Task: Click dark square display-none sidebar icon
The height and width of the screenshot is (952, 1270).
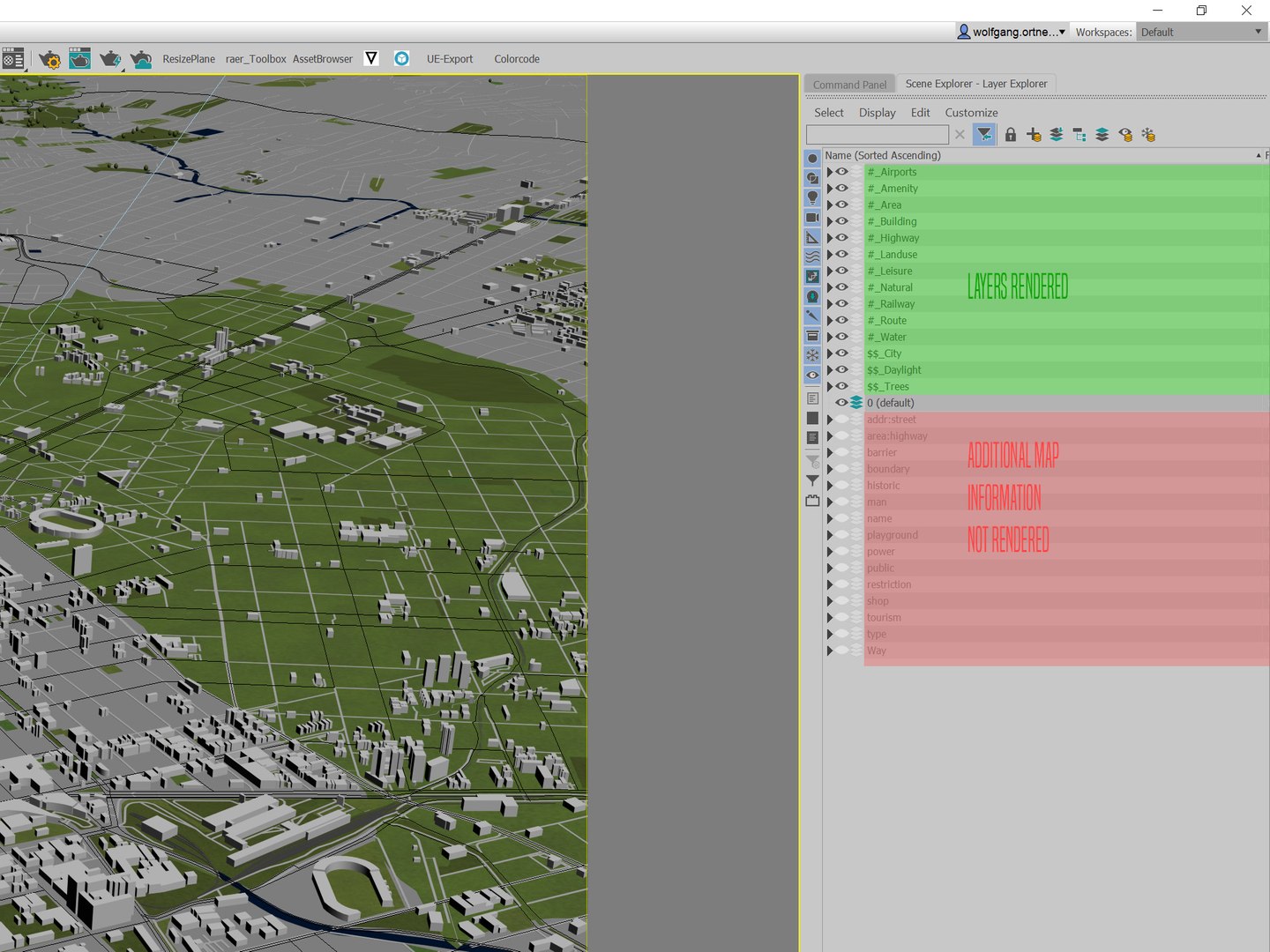Action: (x=812, y=418)
